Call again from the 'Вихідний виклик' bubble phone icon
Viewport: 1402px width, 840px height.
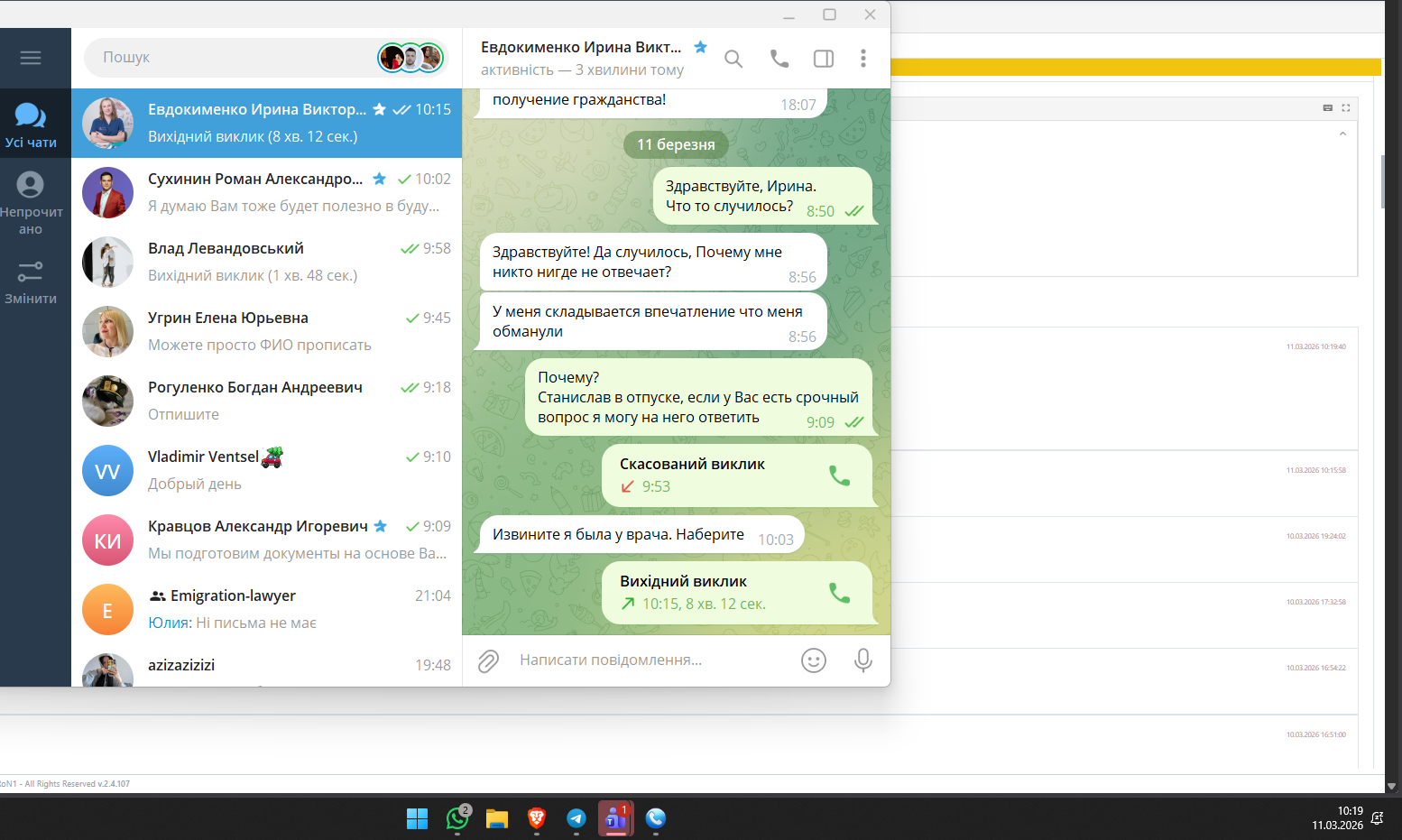point(839,593)
